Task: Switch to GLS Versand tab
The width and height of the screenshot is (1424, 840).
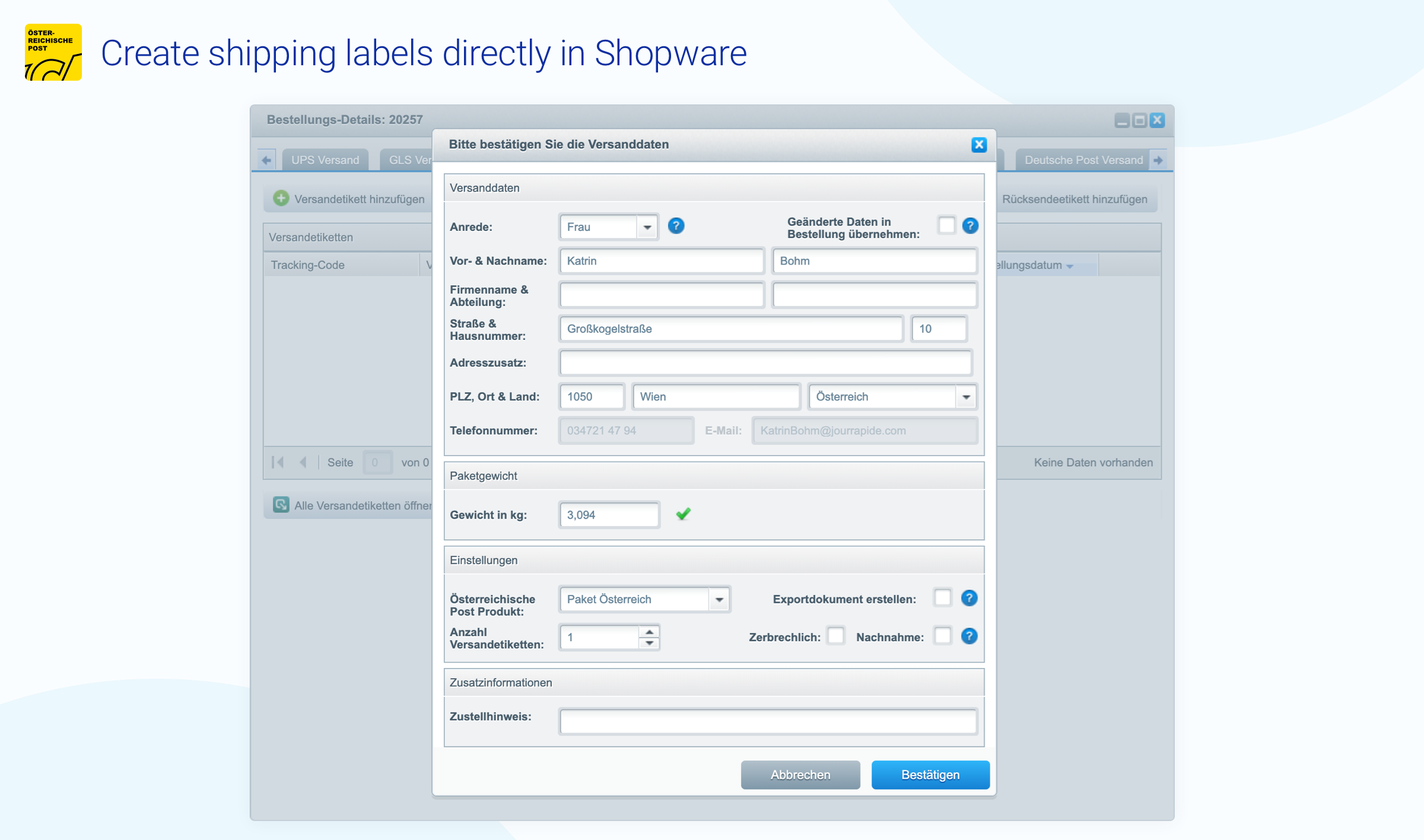Action: (x=407, y=160)
